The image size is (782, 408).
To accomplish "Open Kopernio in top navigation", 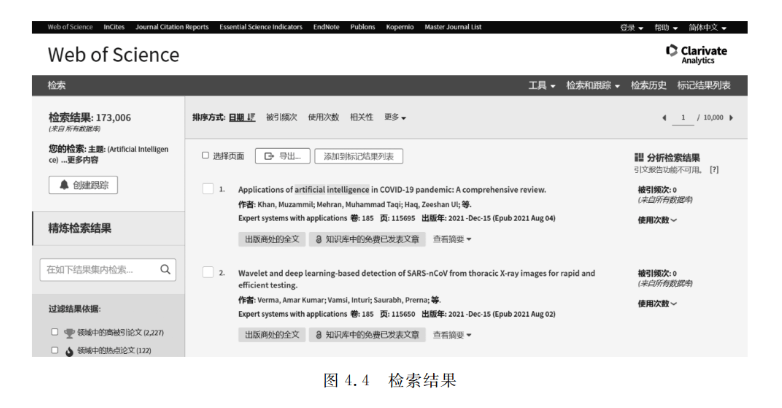I will (x=400, y=27).
